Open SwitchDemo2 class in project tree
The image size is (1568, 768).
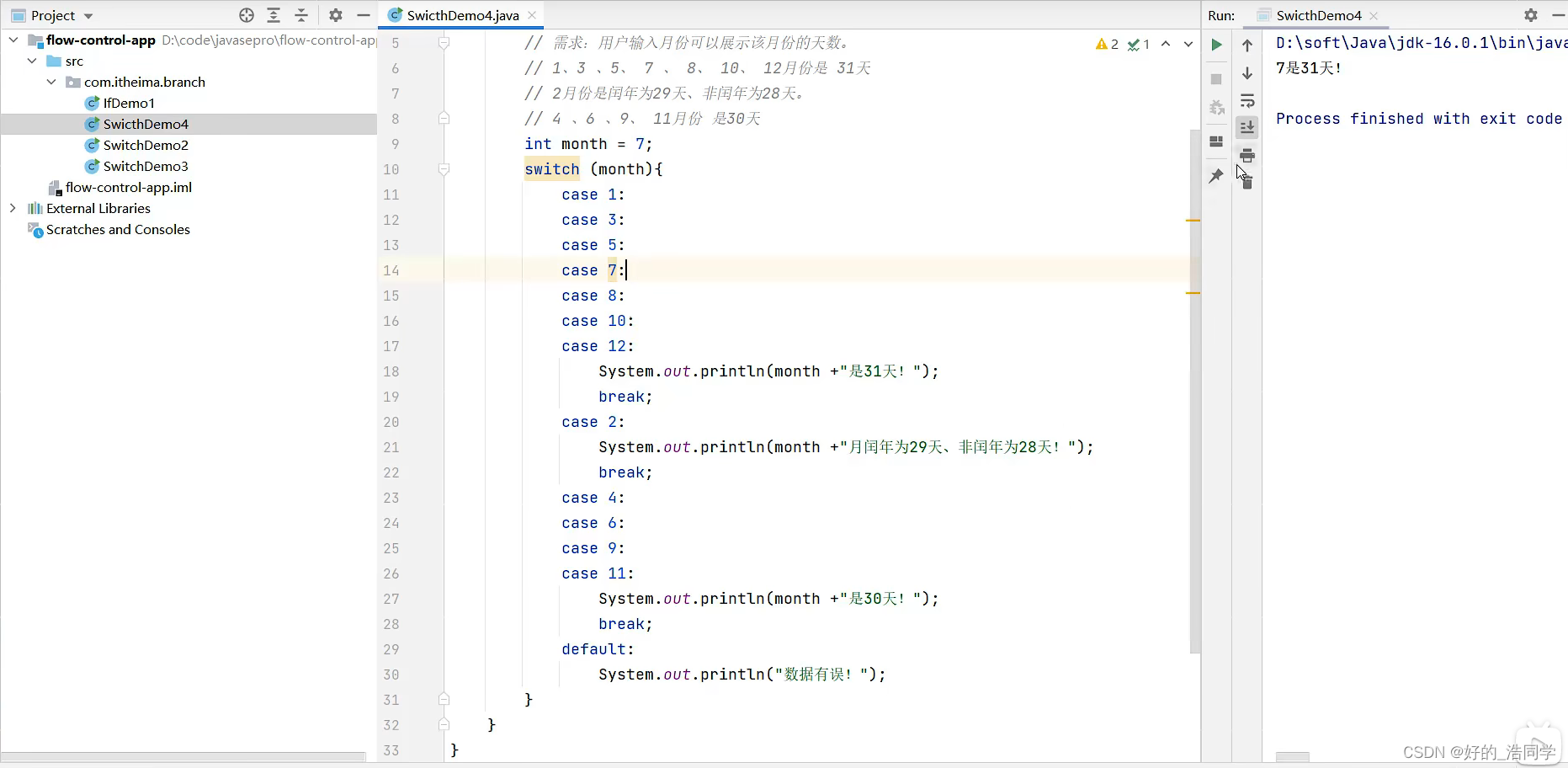point(146,145)
